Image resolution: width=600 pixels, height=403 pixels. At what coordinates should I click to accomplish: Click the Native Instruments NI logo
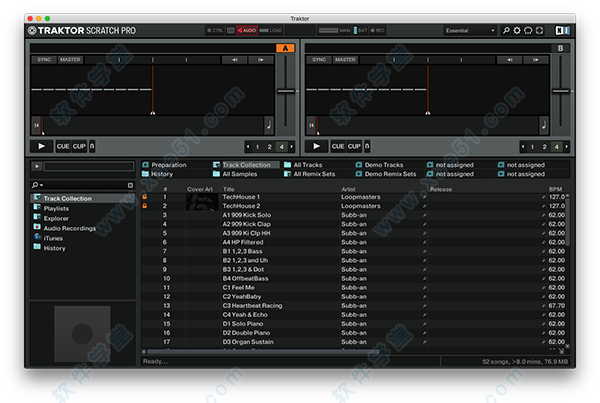562,30
